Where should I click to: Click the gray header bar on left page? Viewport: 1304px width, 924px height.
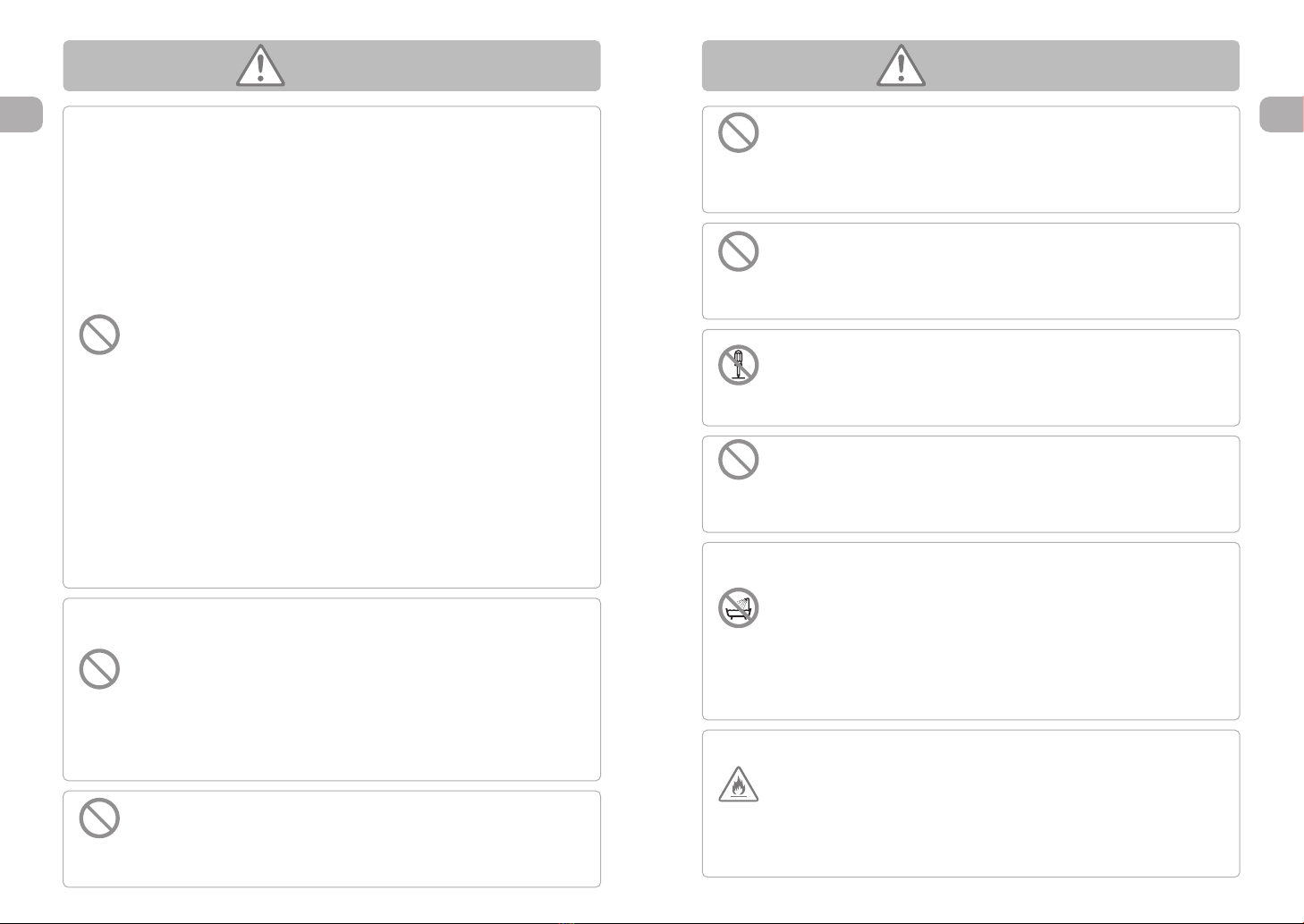(x=332, y=65)
